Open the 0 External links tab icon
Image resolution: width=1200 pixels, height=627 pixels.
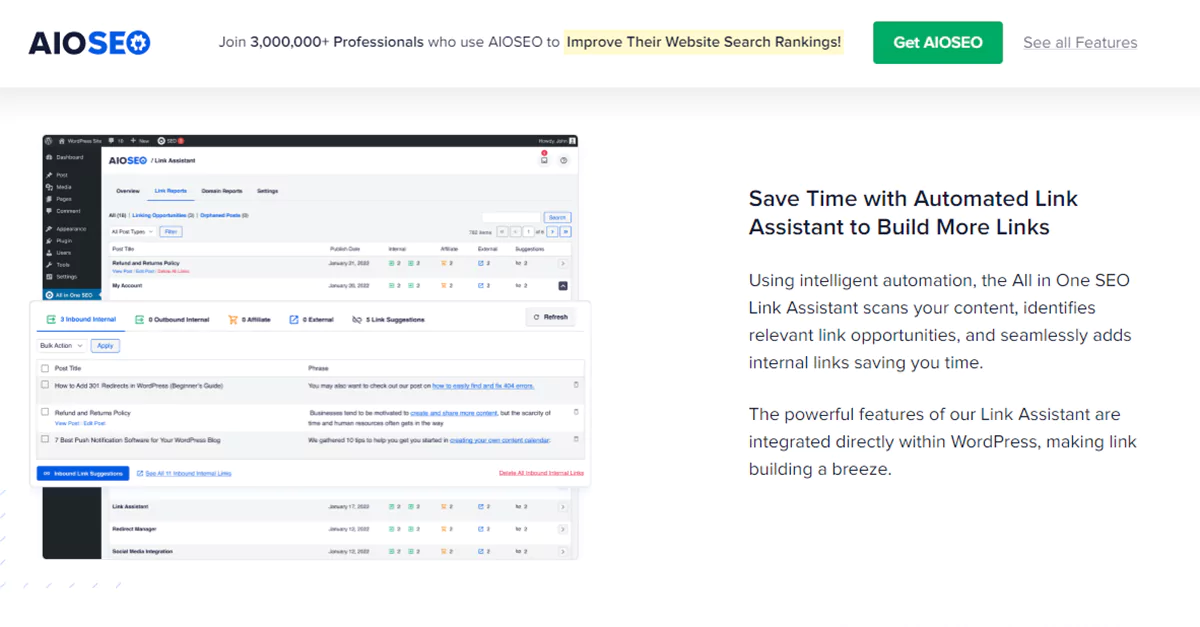click(293, 319)
